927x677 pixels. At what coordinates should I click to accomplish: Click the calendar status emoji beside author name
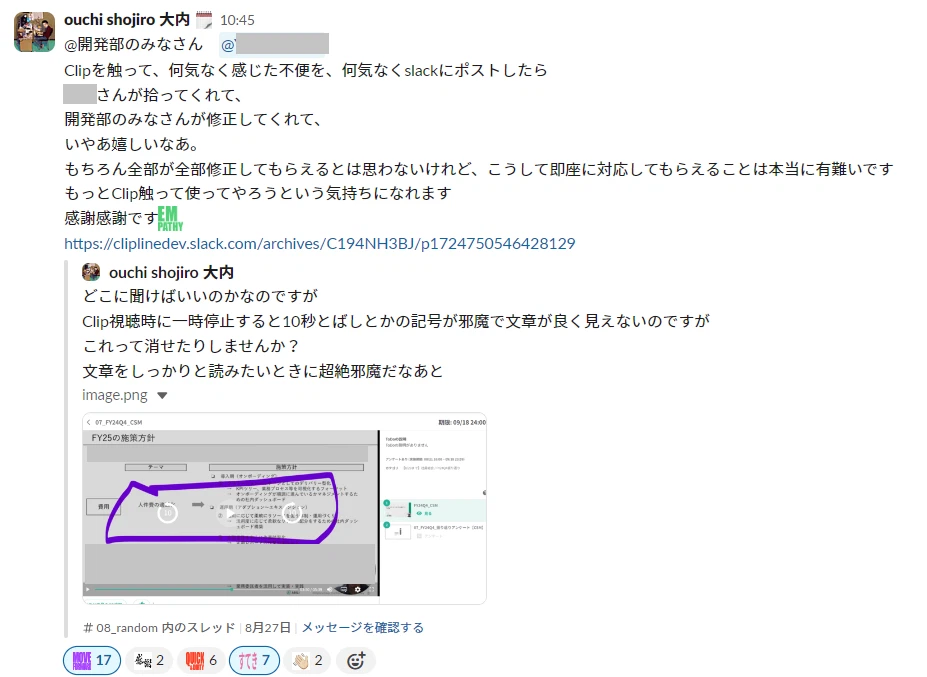tap(204, 20)
